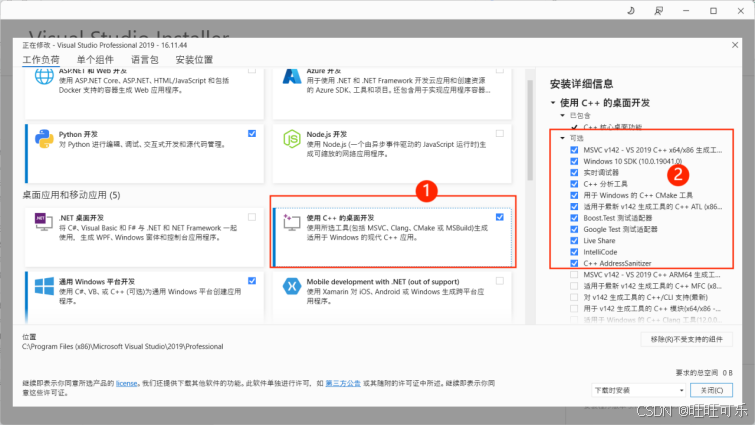Click 桌面应用和移动应用 (5) section heading
Image resolution: width=756 pixels, height=425 pixels.
coord(71,195)
